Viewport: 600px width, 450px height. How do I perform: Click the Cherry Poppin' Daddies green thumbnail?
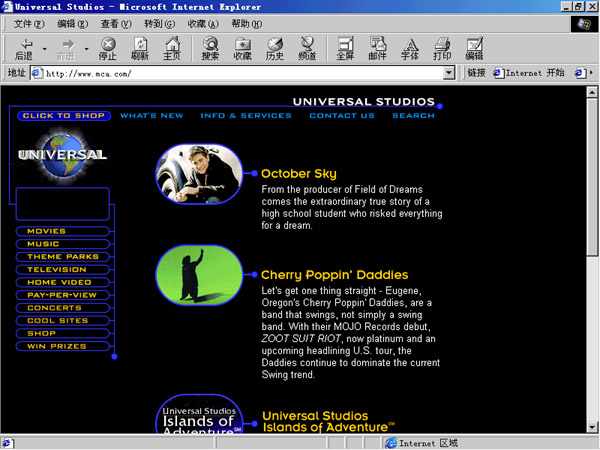pos(199,275)
